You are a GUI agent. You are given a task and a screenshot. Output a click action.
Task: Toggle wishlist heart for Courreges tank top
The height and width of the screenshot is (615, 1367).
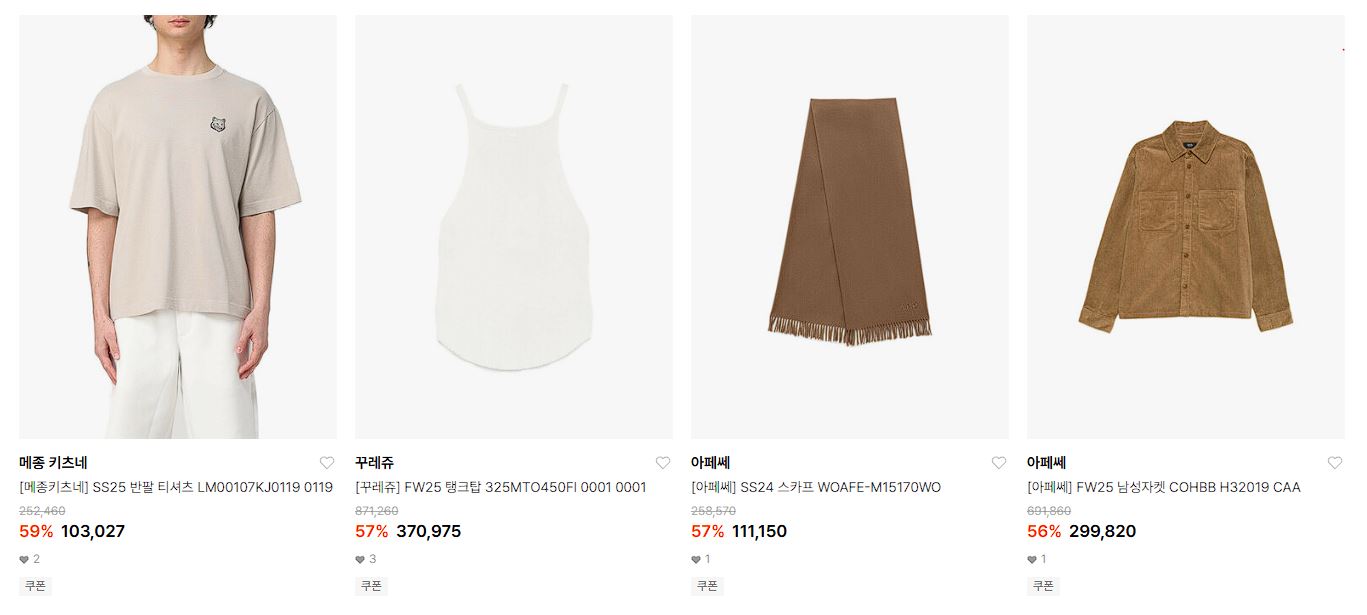click(x=663, y=463)
